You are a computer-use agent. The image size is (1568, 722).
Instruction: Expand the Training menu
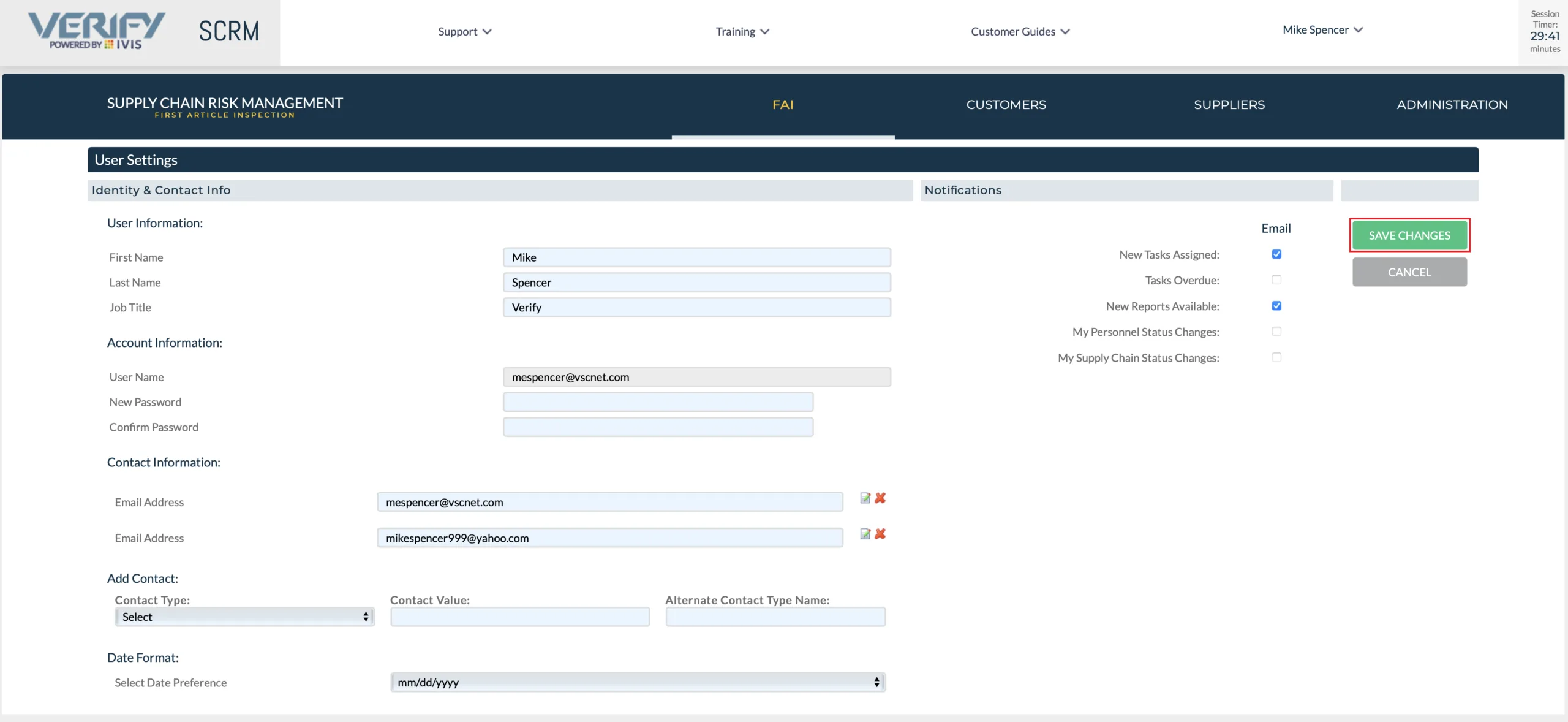[742, 31]
